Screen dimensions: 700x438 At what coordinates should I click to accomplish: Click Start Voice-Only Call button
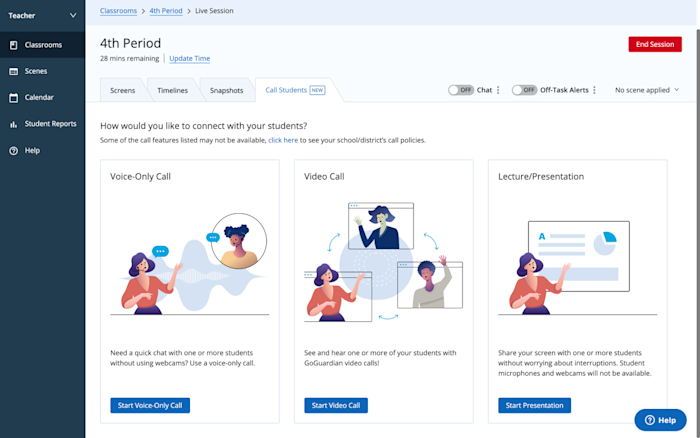150,405
